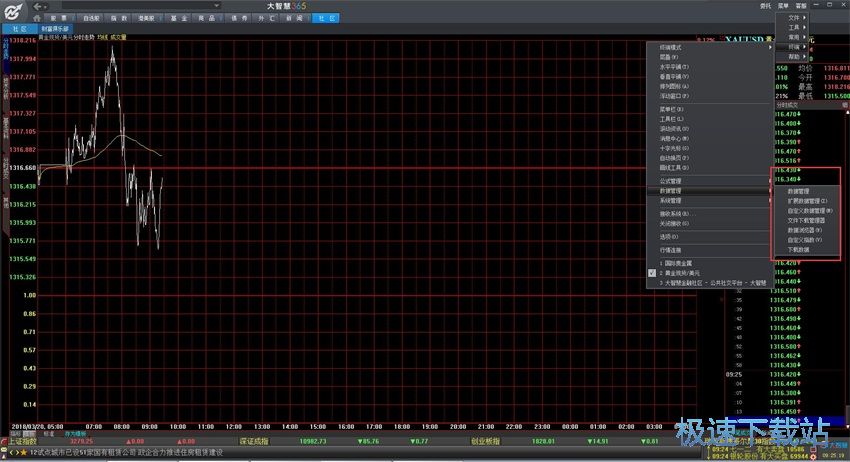
Task: Expand the 常用 menu entry
Action: click(x=793, y=37)
